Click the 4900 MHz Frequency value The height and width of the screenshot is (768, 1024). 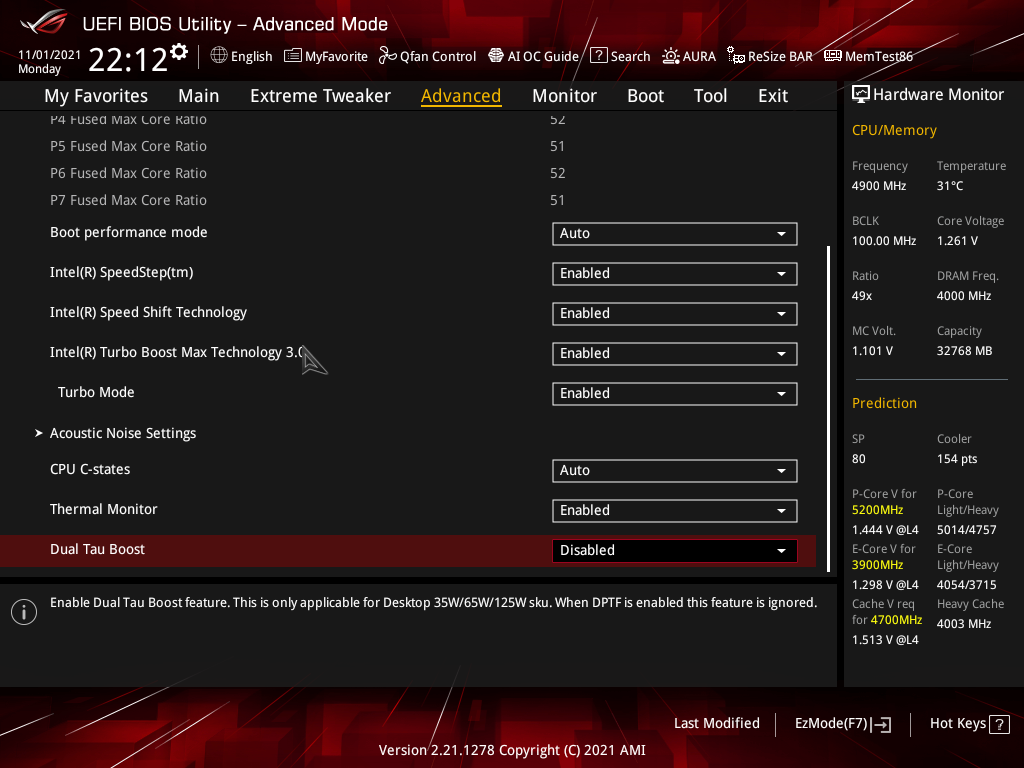tap(878, 186)
